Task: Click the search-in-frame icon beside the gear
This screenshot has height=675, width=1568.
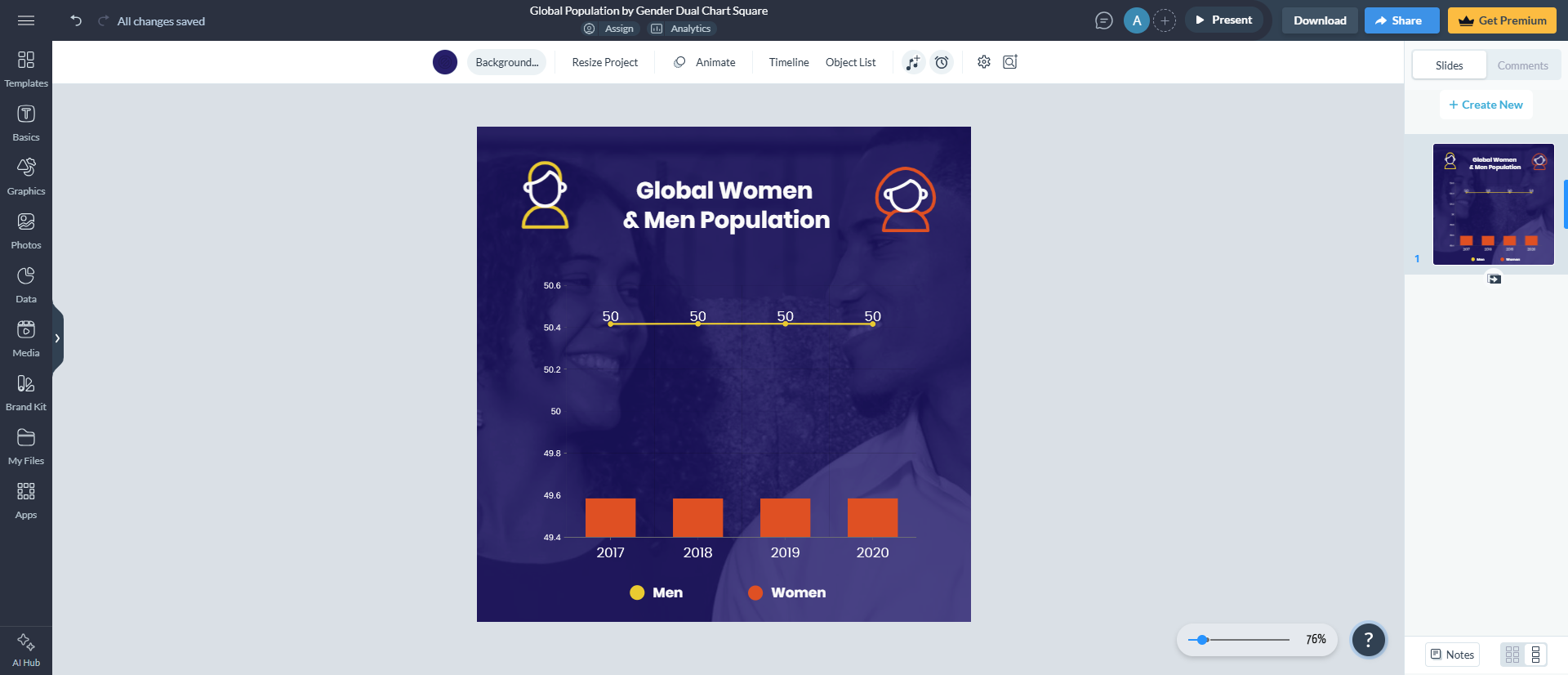Action: [1010, 62]
